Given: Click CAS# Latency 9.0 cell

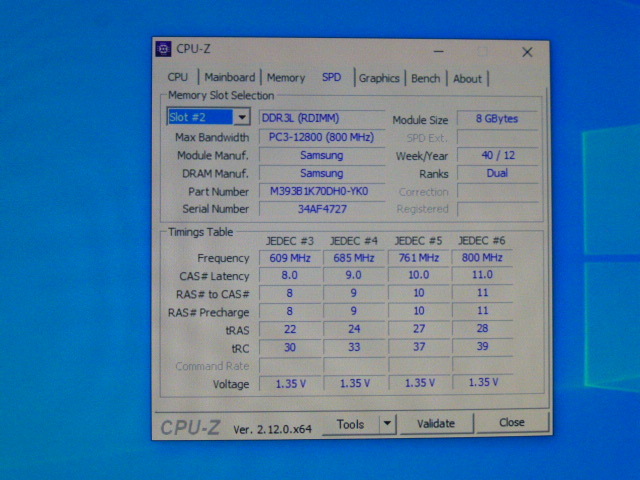Looking at the screenshot, I should [x=354, y=276].
